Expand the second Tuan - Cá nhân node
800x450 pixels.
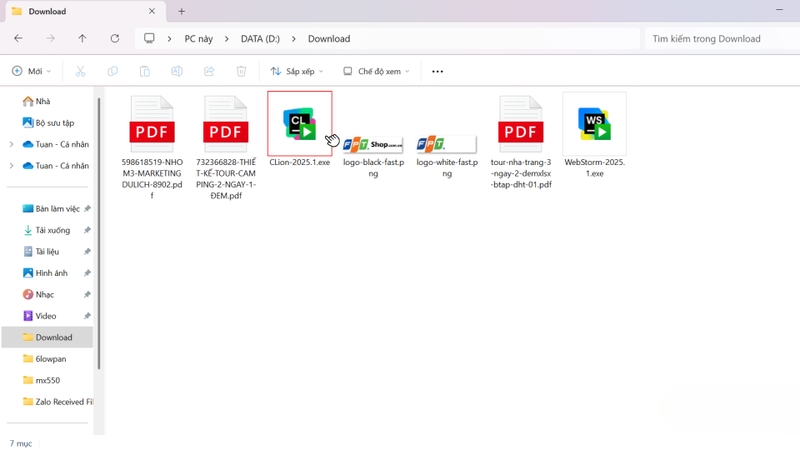pos(11,166)
